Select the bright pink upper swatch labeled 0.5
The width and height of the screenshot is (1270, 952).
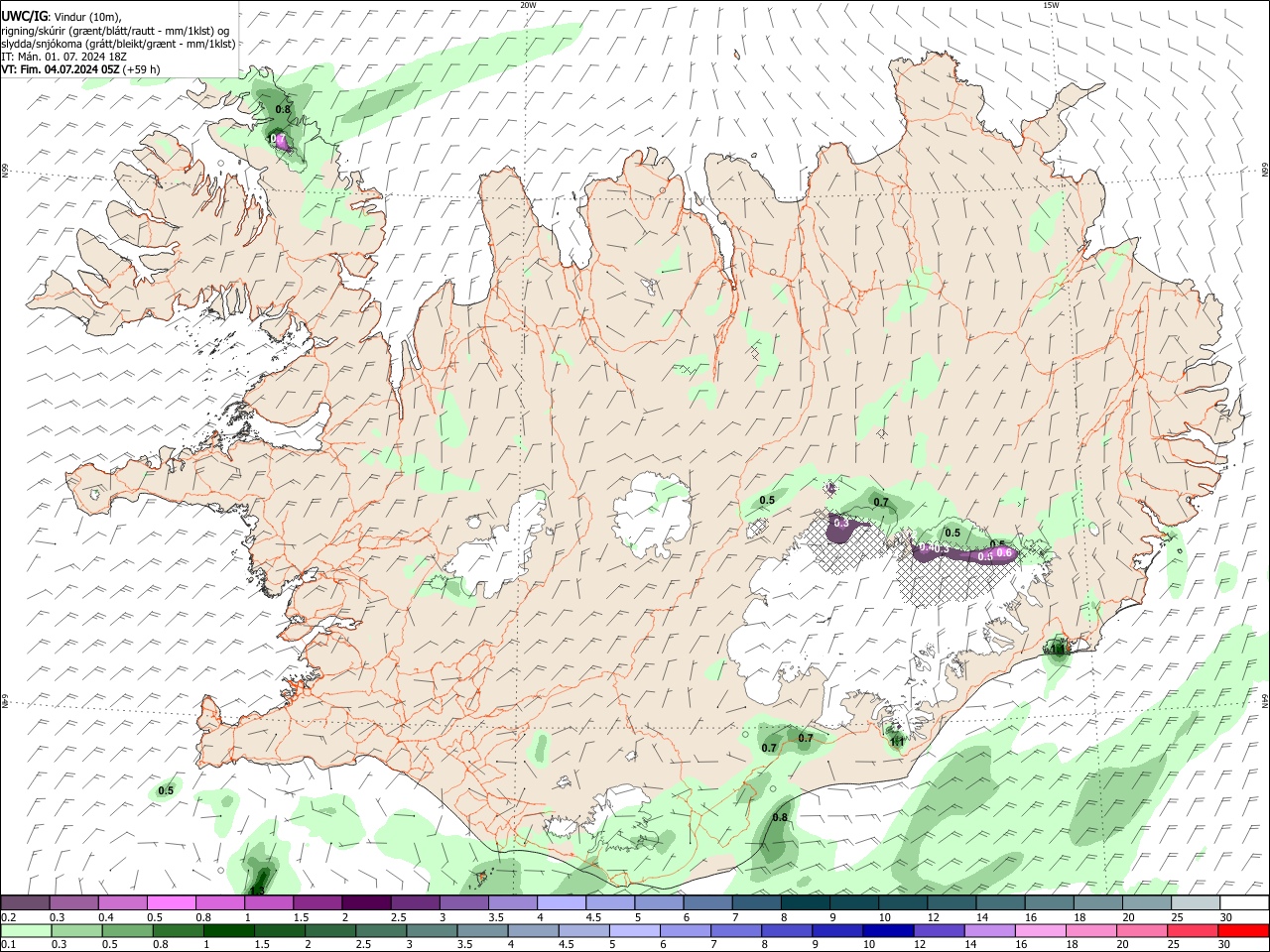171,903
